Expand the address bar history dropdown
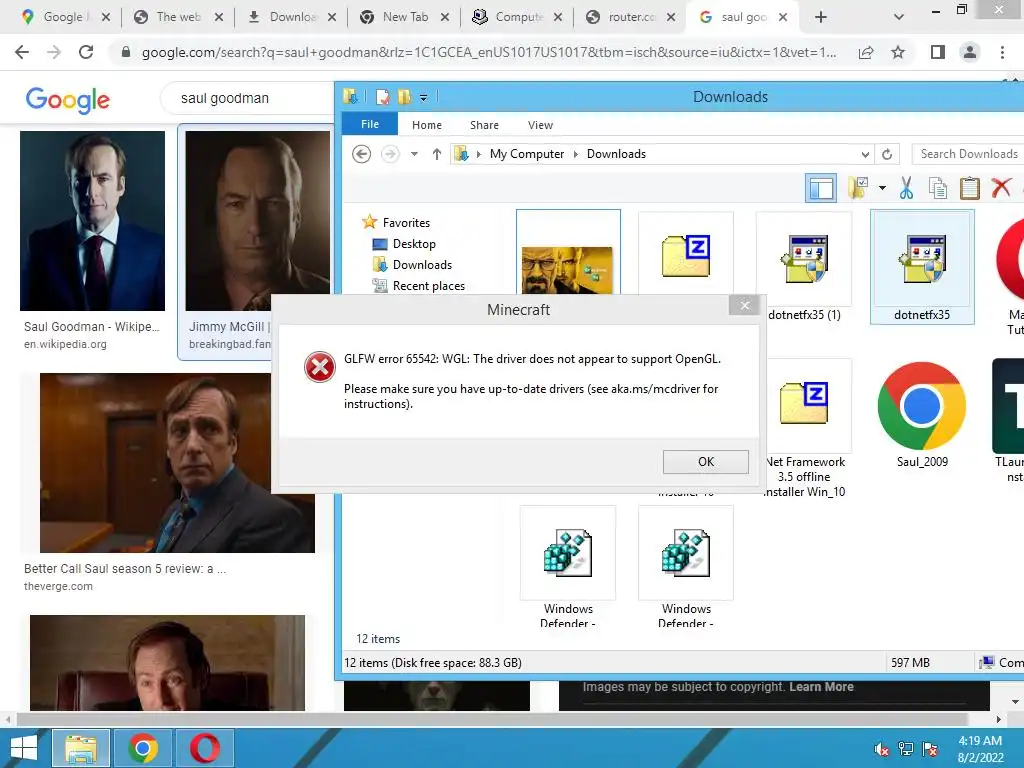 [865, 154]
